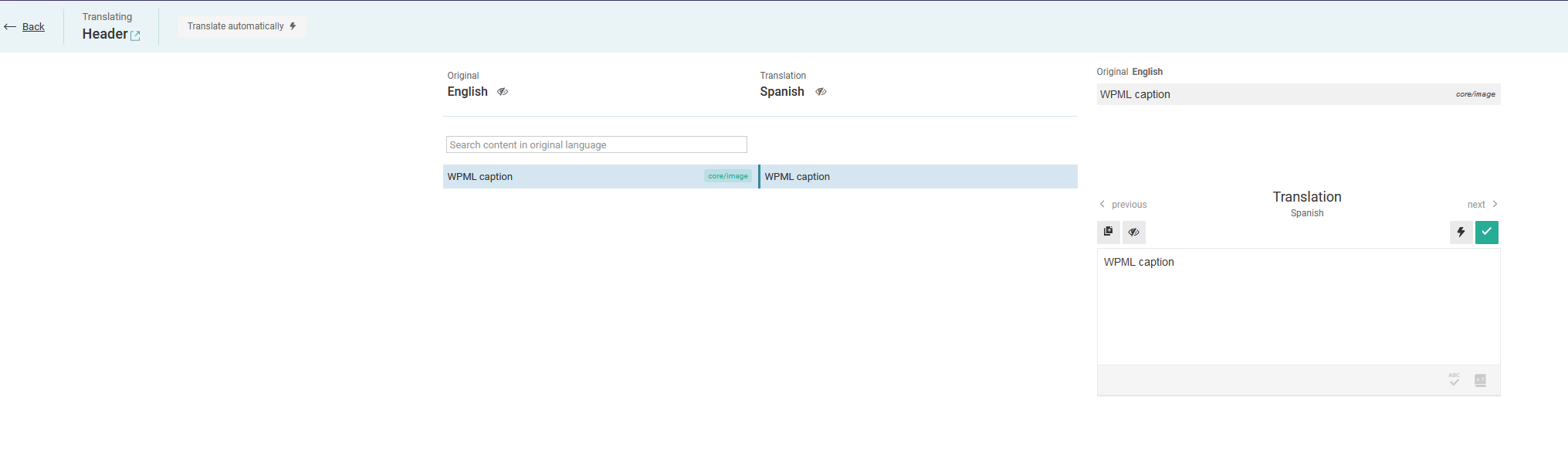Run spell check ABC icon
This screenshot has height=472, width=1568.
pos(1455,380)
